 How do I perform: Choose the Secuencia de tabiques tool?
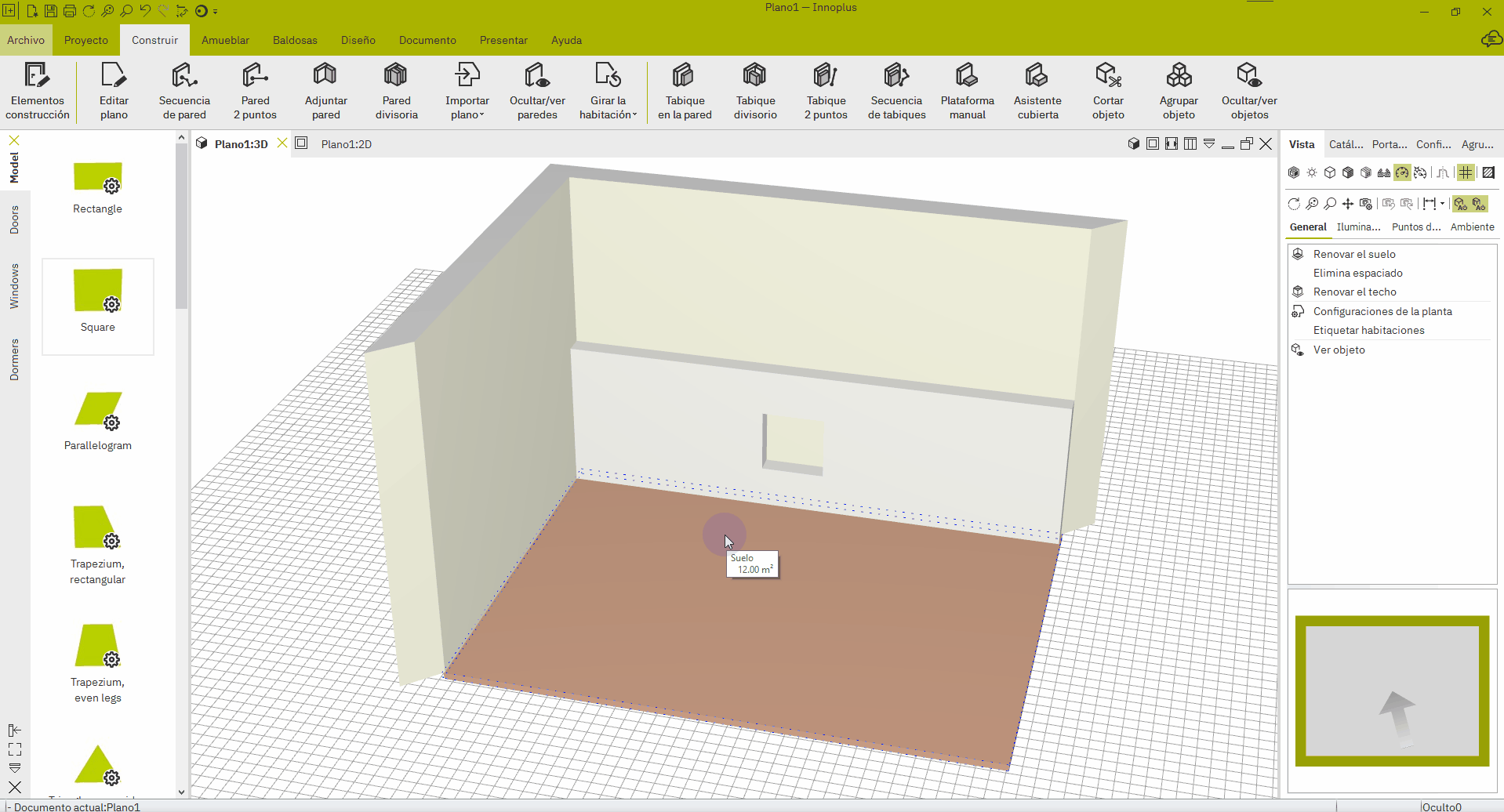896,91
